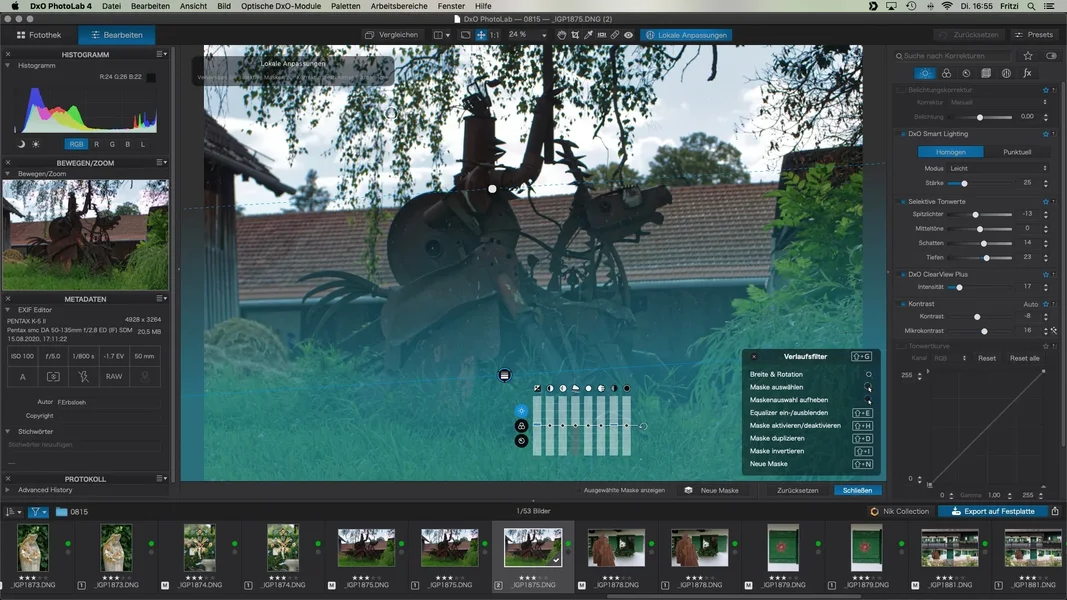Disable the Selektive Tonwerte correction
1067x600 pixels.
pos(903,201)
